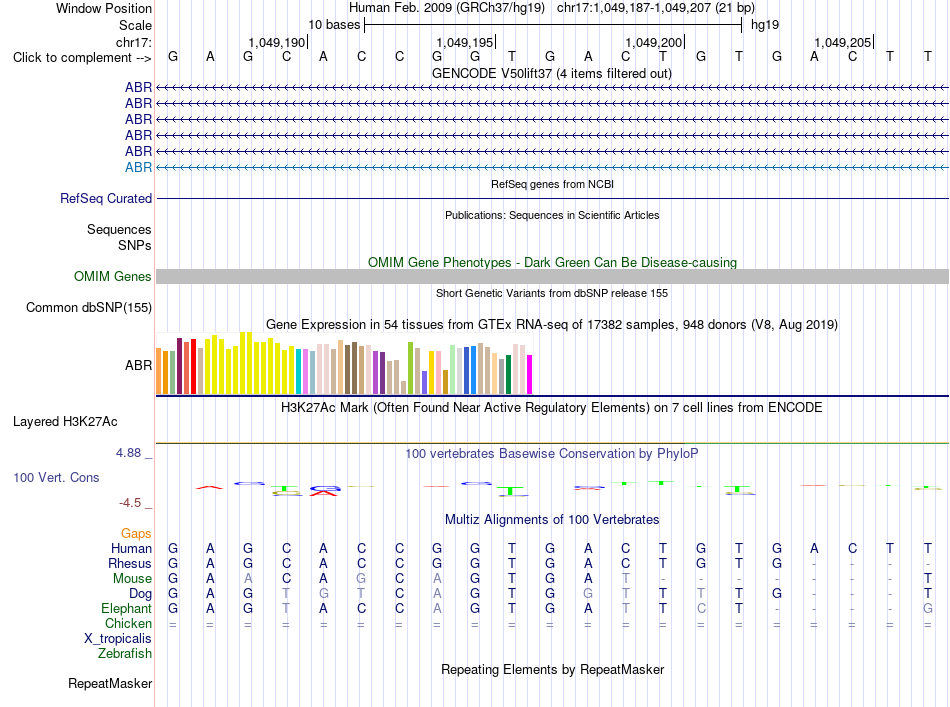Select the Rhesus species label

130,563
